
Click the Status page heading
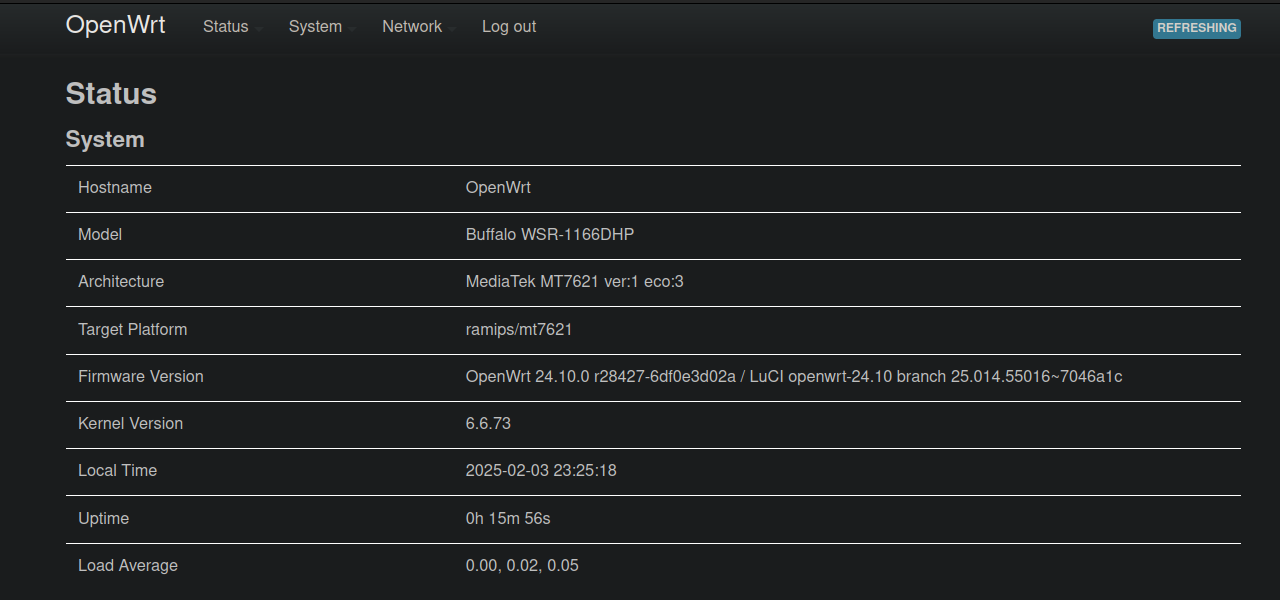coord(110,93)
